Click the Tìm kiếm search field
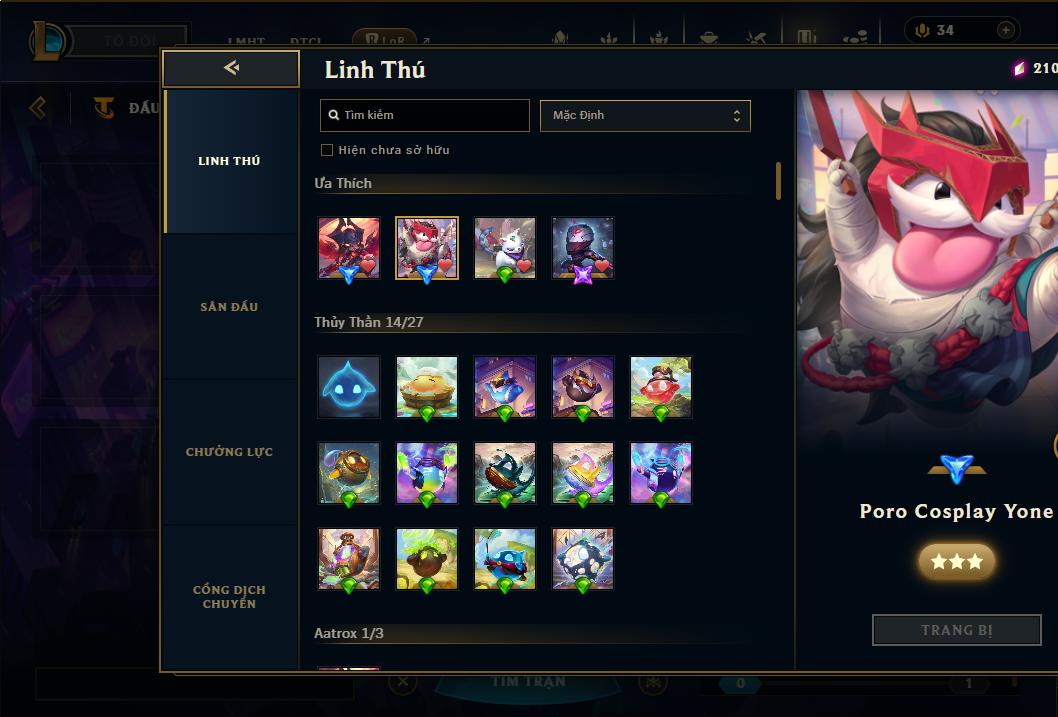 point(424,115)
